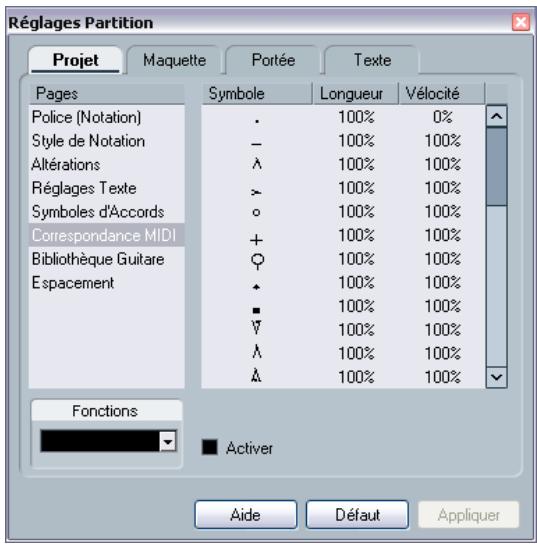Click Vélocité 100% in accent (>) row
Image resolution: width=537 pixels, height=546 pixels.
point(443,188)
